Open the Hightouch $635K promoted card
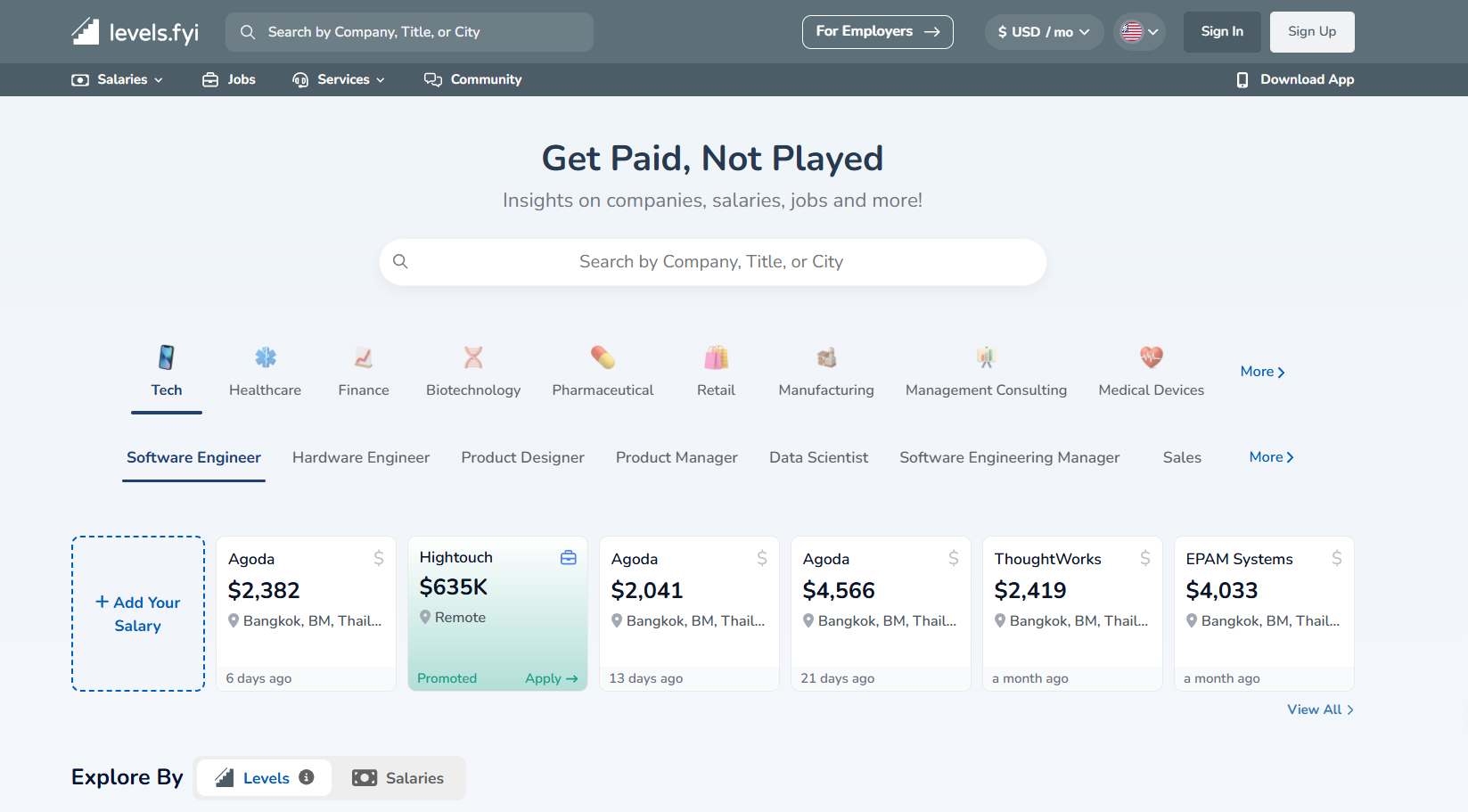This screenshot has height=812, width=1468. (497, 613)
